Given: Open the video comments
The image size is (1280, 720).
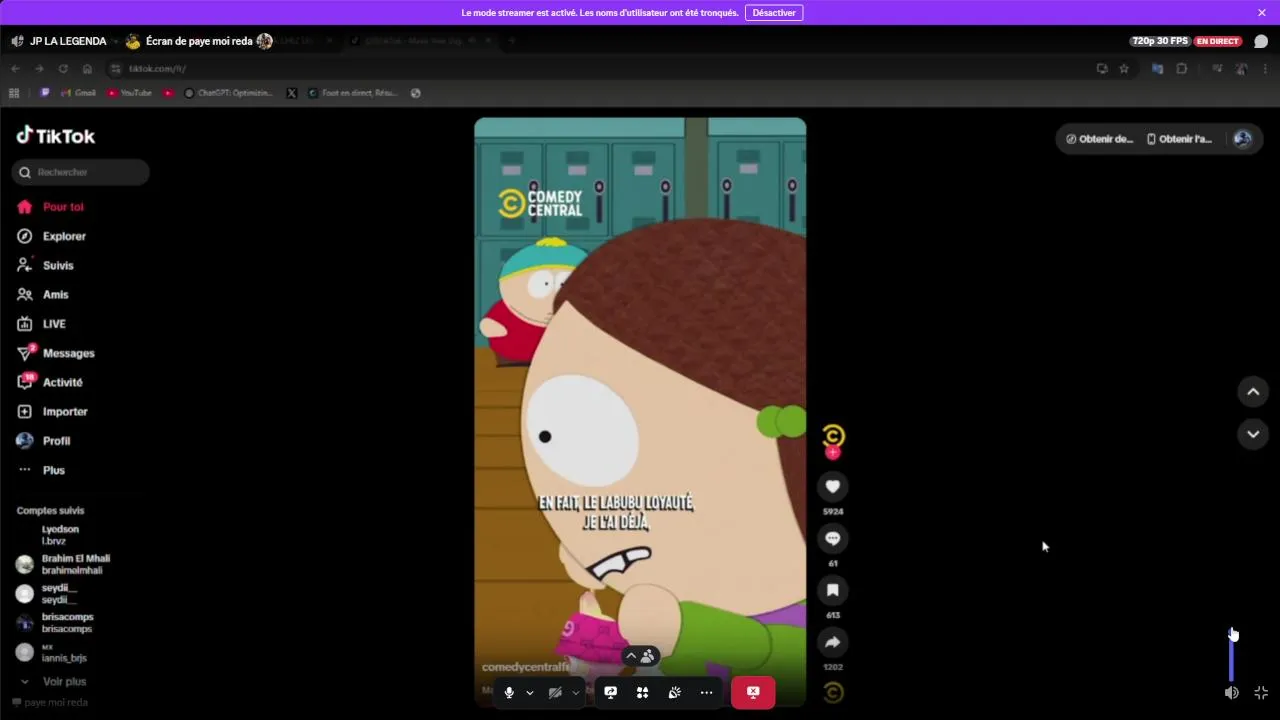Looking at the screenshot, I should (832, 538).
